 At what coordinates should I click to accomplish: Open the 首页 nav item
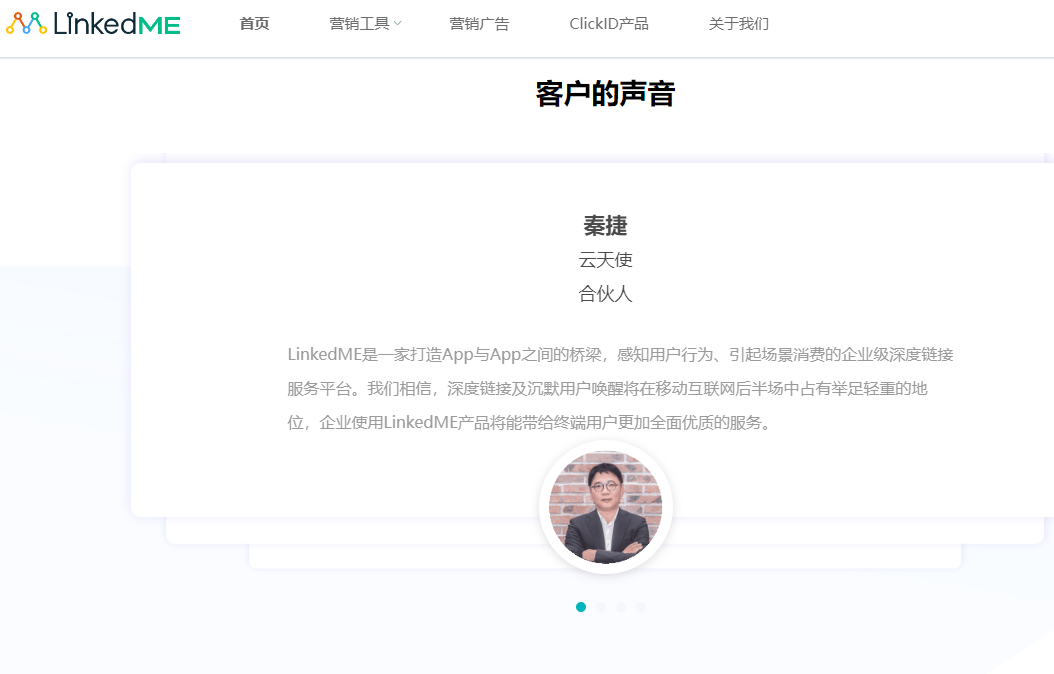coord(254,24)
